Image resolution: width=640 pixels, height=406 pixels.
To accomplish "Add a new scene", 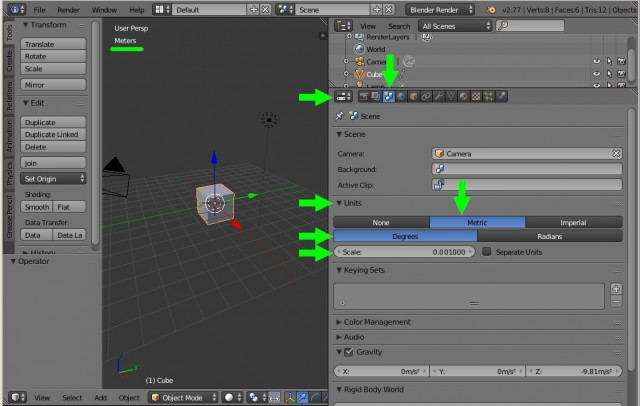I will [377, 9].
